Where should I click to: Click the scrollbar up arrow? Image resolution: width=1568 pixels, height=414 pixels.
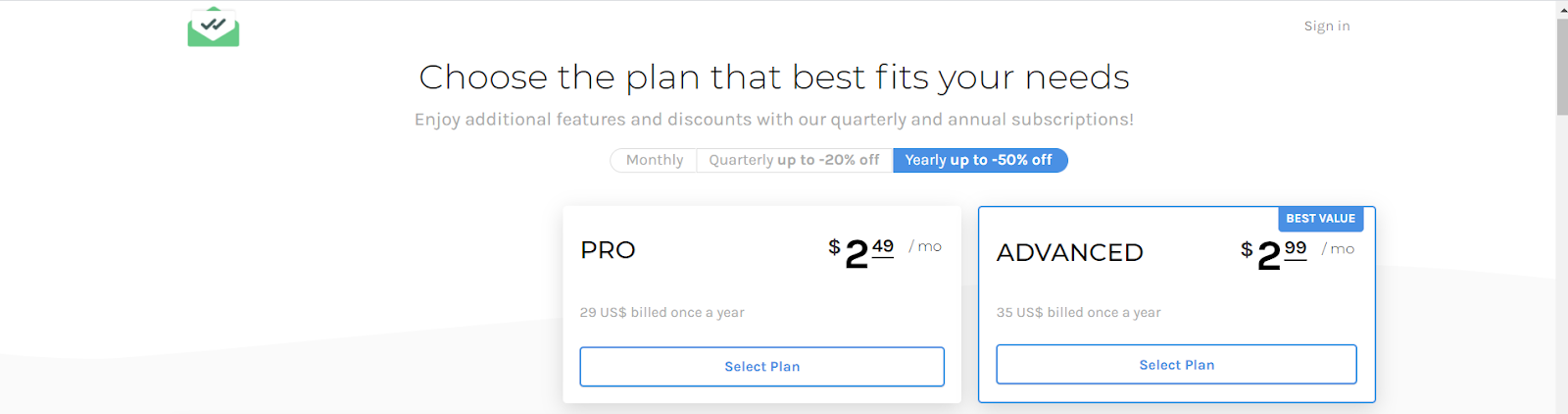tap(1561, 8)
